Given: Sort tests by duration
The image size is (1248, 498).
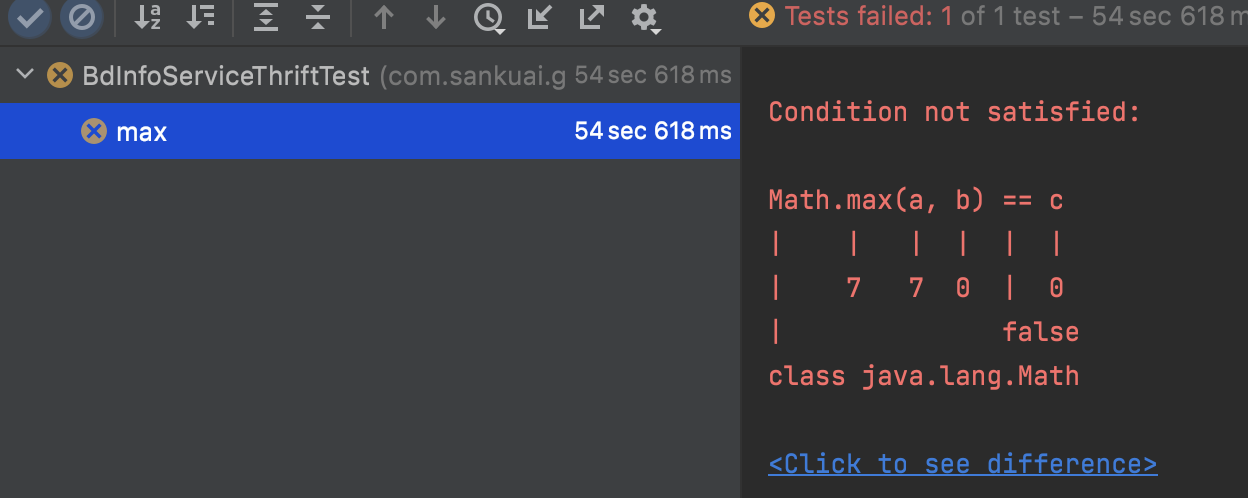Looking at the screenshot, I should tap(201, 17).
